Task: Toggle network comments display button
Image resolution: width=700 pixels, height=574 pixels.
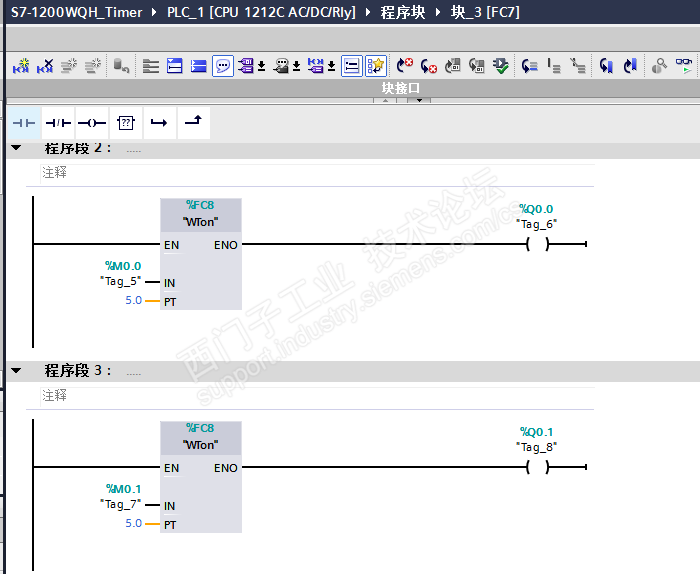Action: (x=352, y=66)
